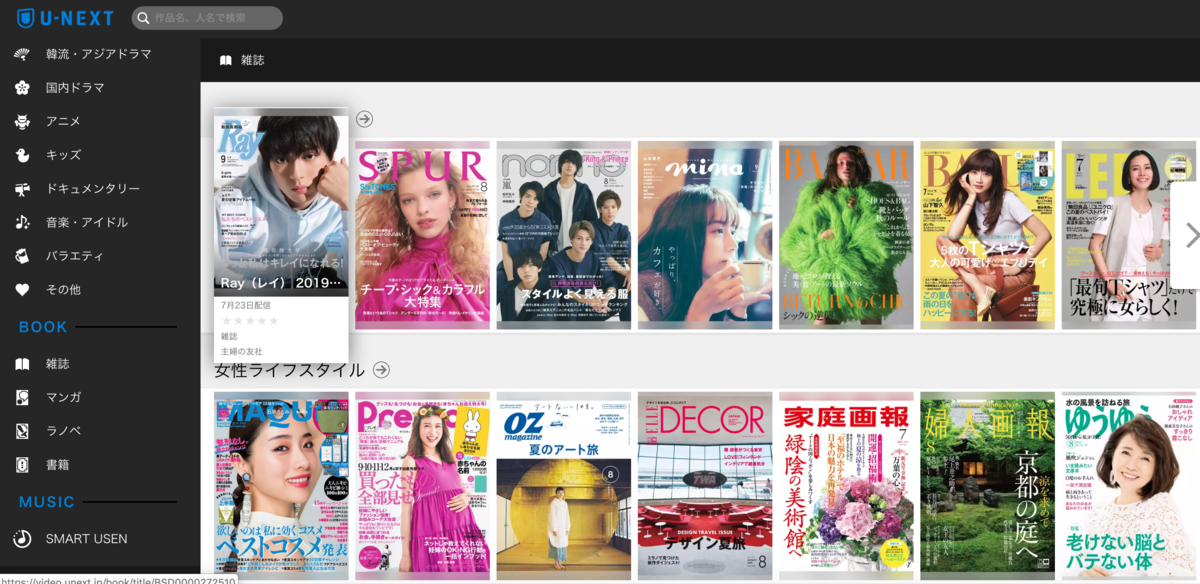Screen dimensions: 1200x584
Task: Open the SPUR magazine cover
Action: tap(422, 235)
